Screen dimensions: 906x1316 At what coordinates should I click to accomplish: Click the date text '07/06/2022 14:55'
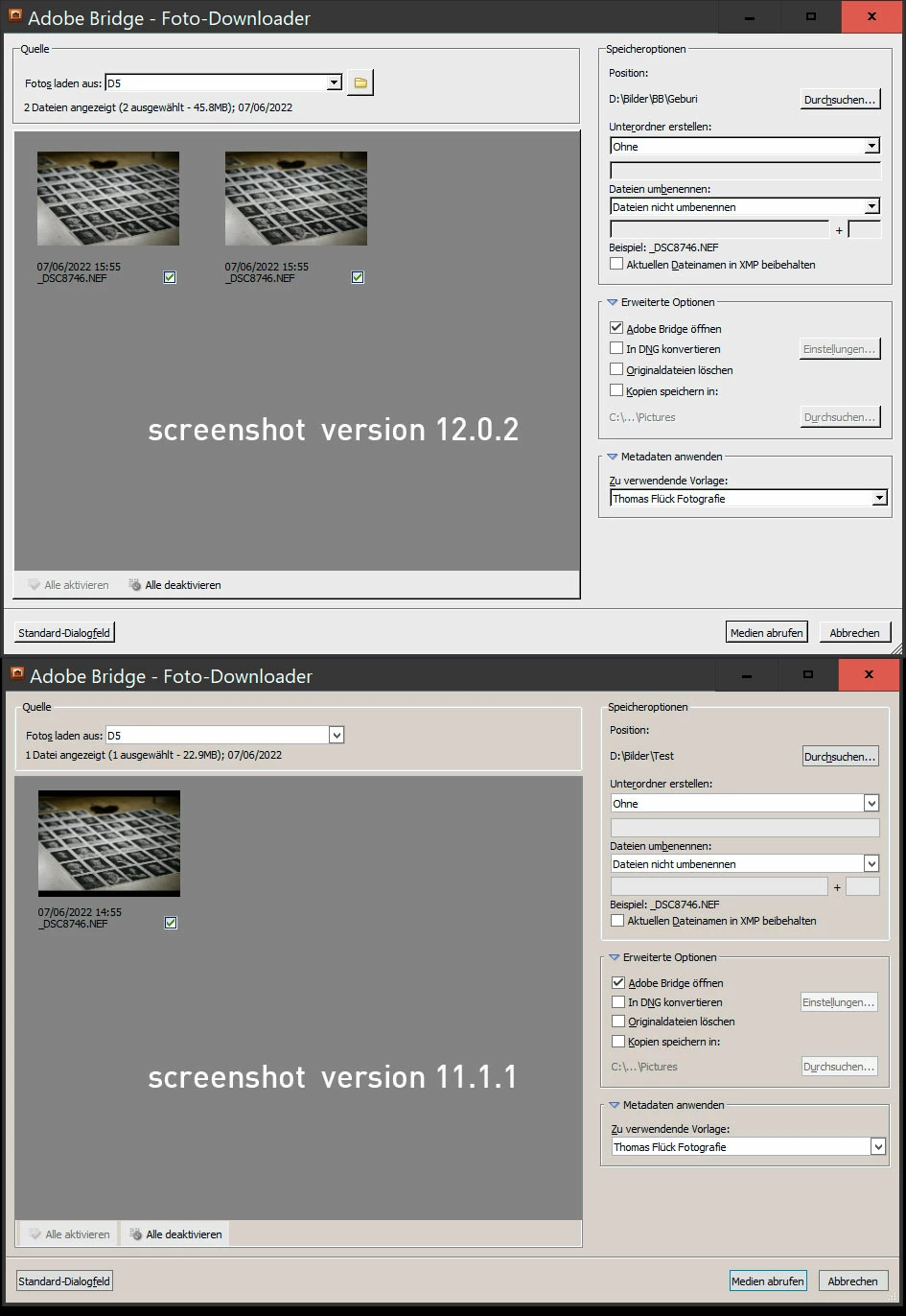tap(80, 912)
